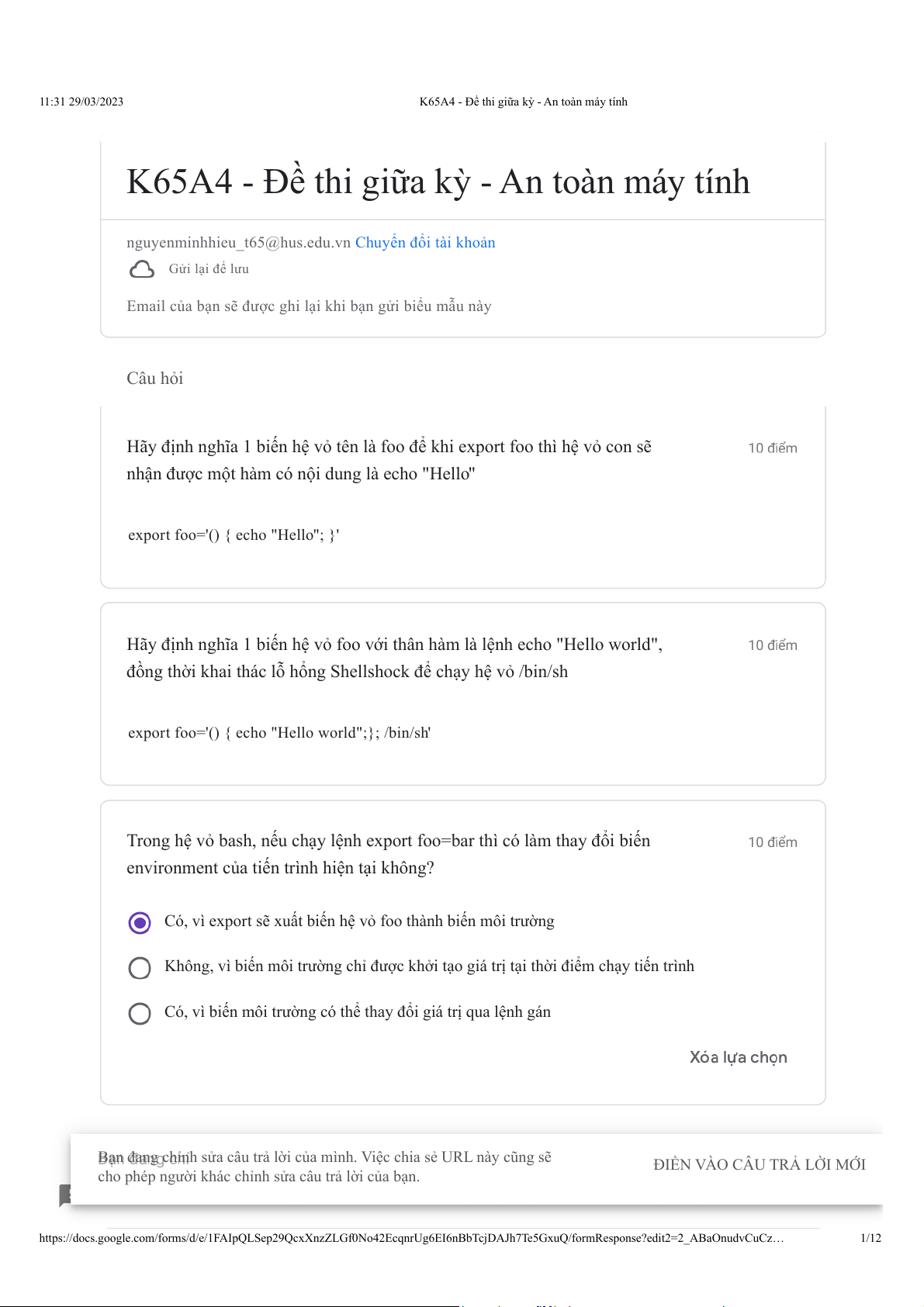Click the form title "K65A4 - Đề thi giữa kỳ"
The width and height of the screenshot is (924, 1307).
coord(438,182)
